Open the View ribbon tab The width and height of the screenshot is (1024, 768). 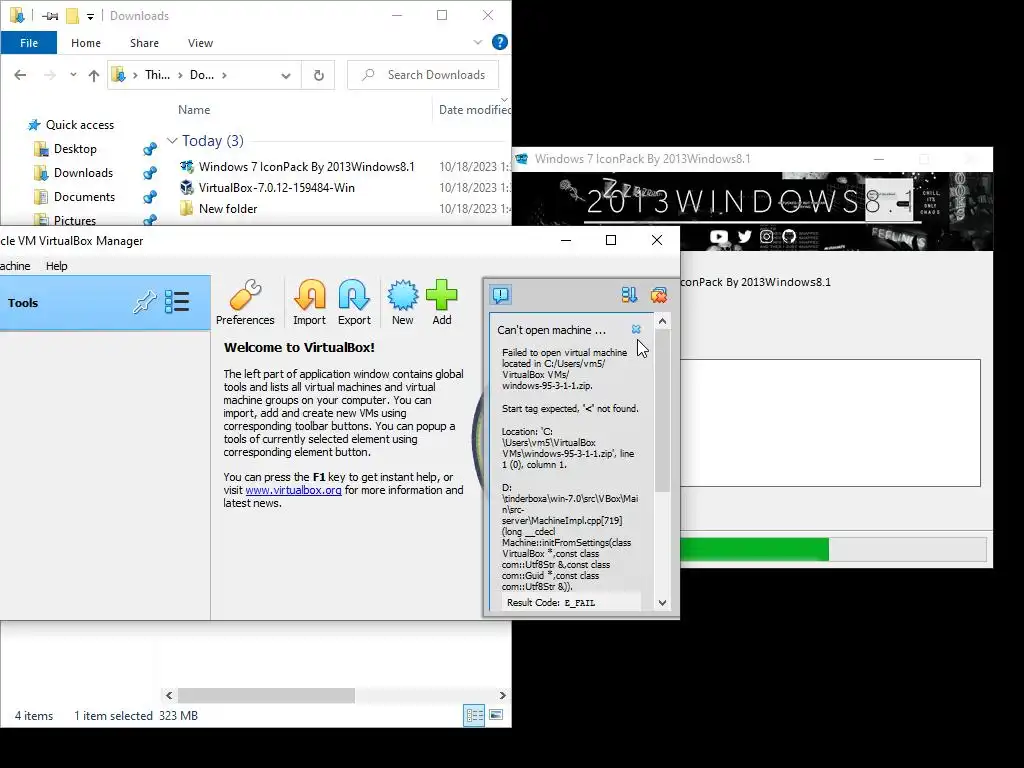pyautogui.click(x=200, y=42)
